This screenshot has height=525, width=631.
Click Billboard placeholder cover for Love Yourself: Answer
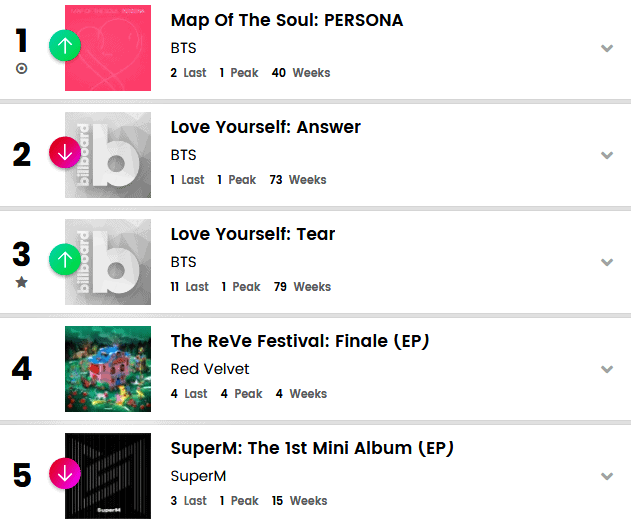110,155
